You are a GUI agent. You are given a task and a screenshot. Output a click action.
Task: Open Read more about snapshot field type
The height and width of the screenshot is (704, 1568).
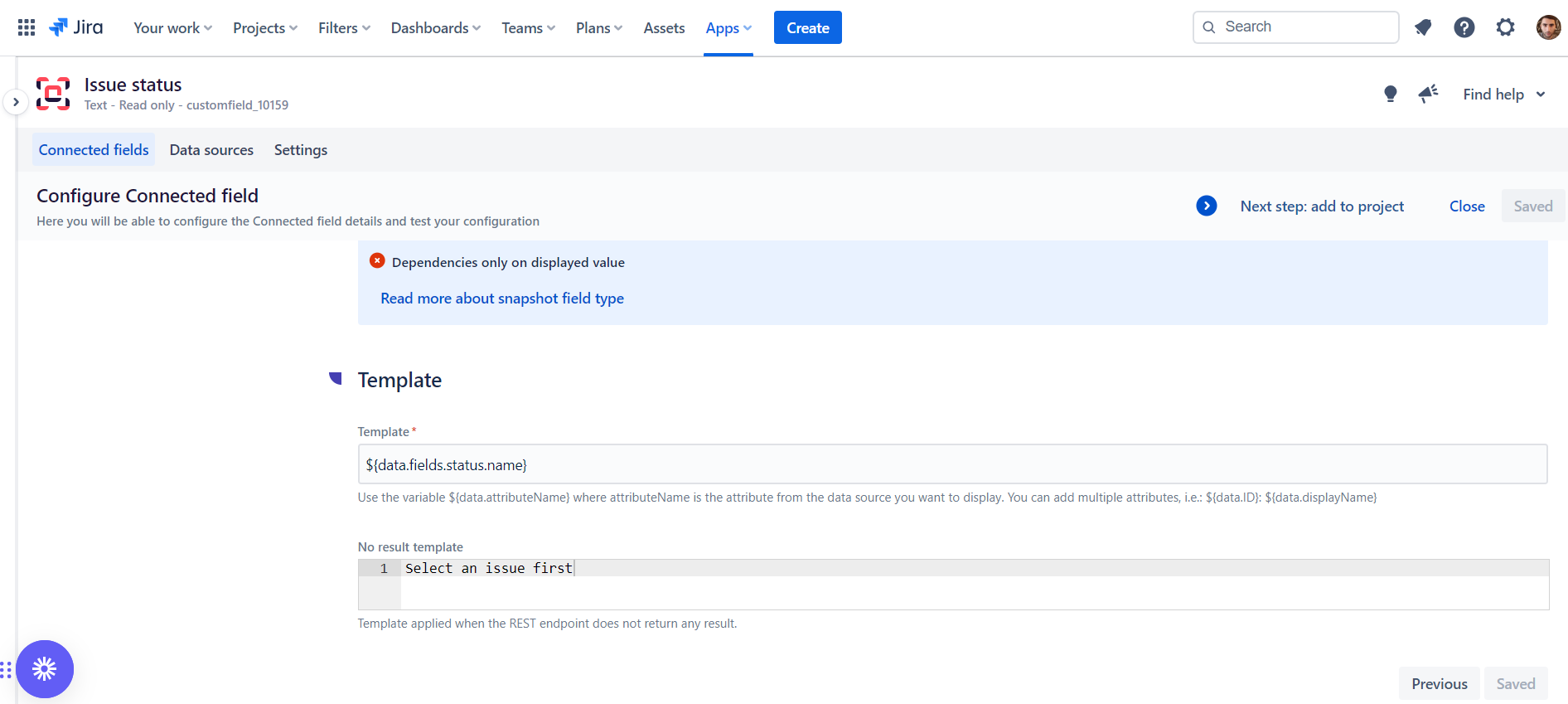502,299
